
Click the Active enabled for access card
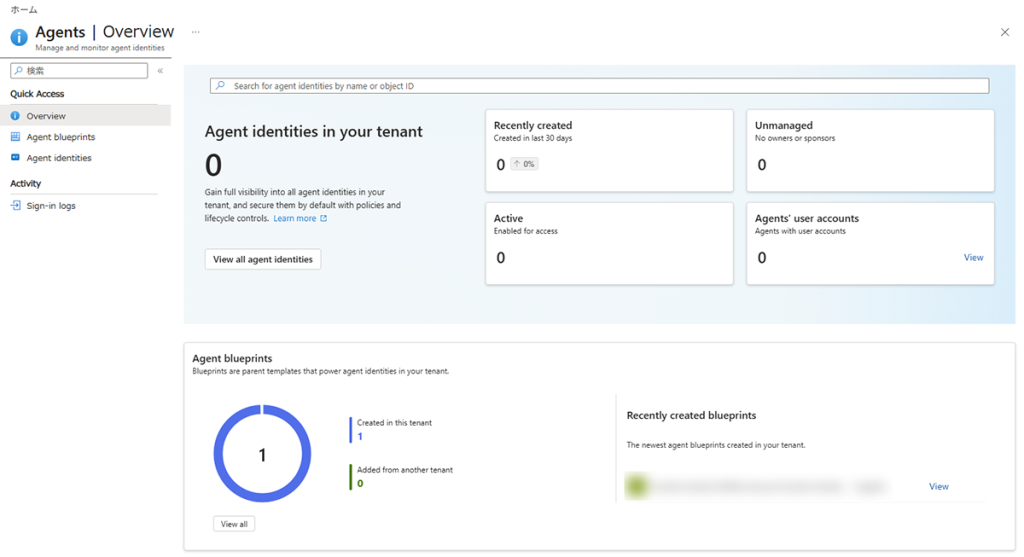coord(609,243)
